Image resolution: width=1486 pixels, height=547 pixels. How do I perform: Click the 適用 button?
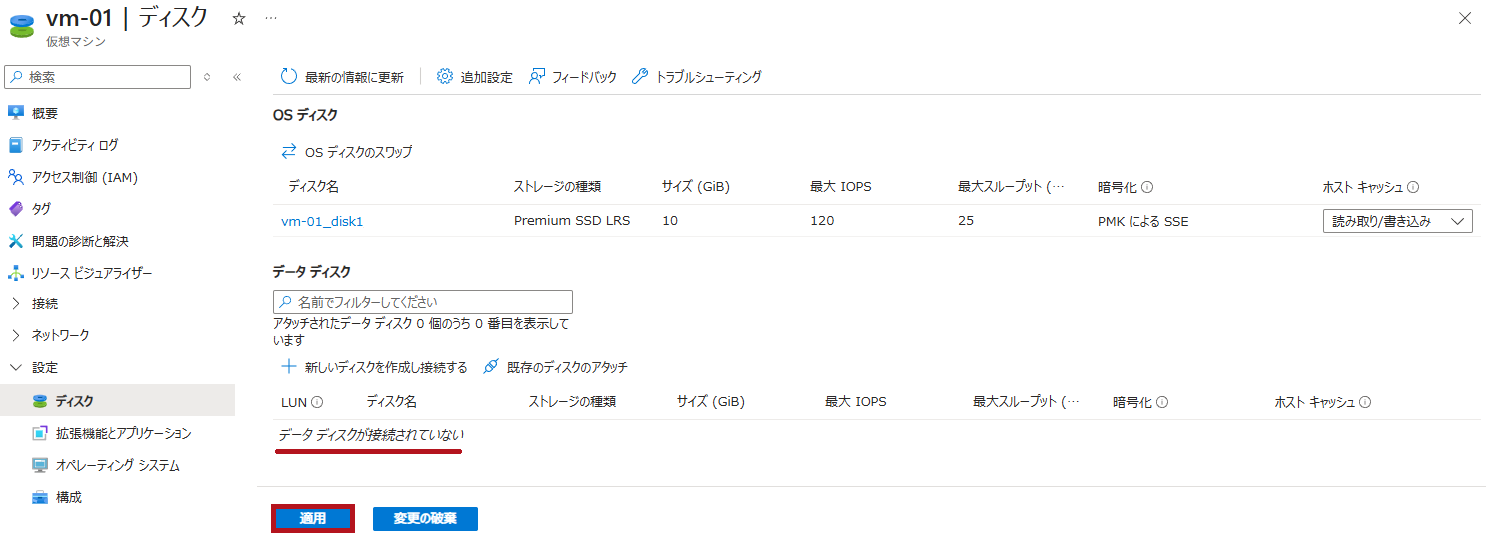tap(313, 519)
